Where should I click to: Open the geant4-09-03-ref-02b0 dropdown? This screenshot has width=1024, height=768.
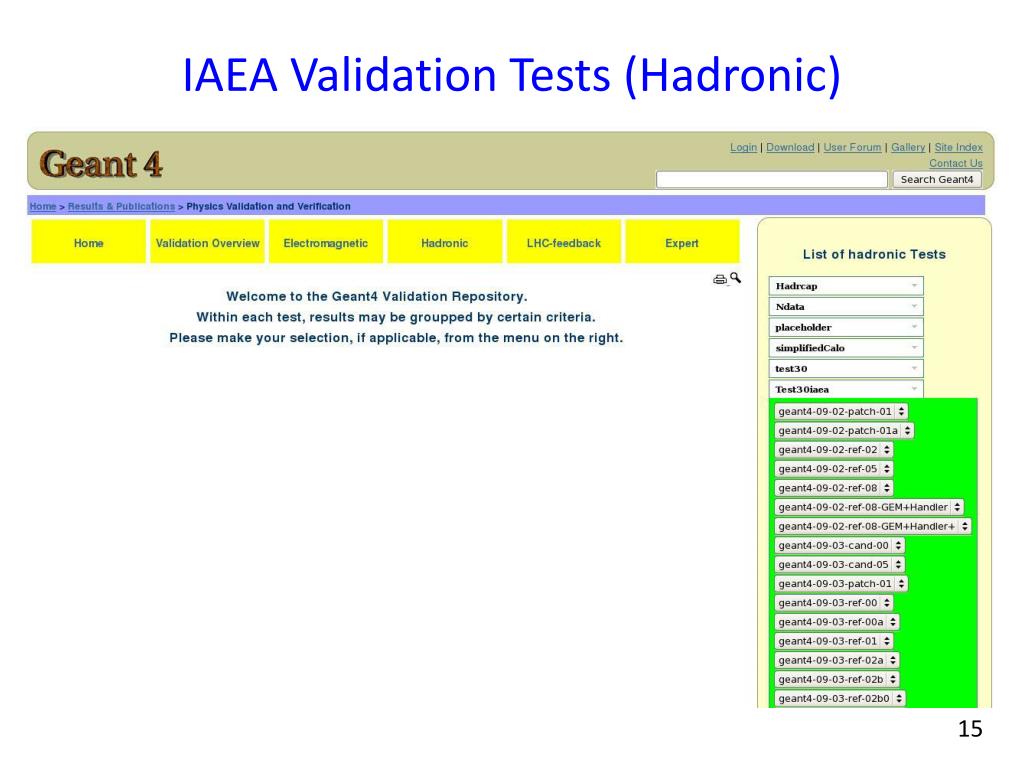840,698
